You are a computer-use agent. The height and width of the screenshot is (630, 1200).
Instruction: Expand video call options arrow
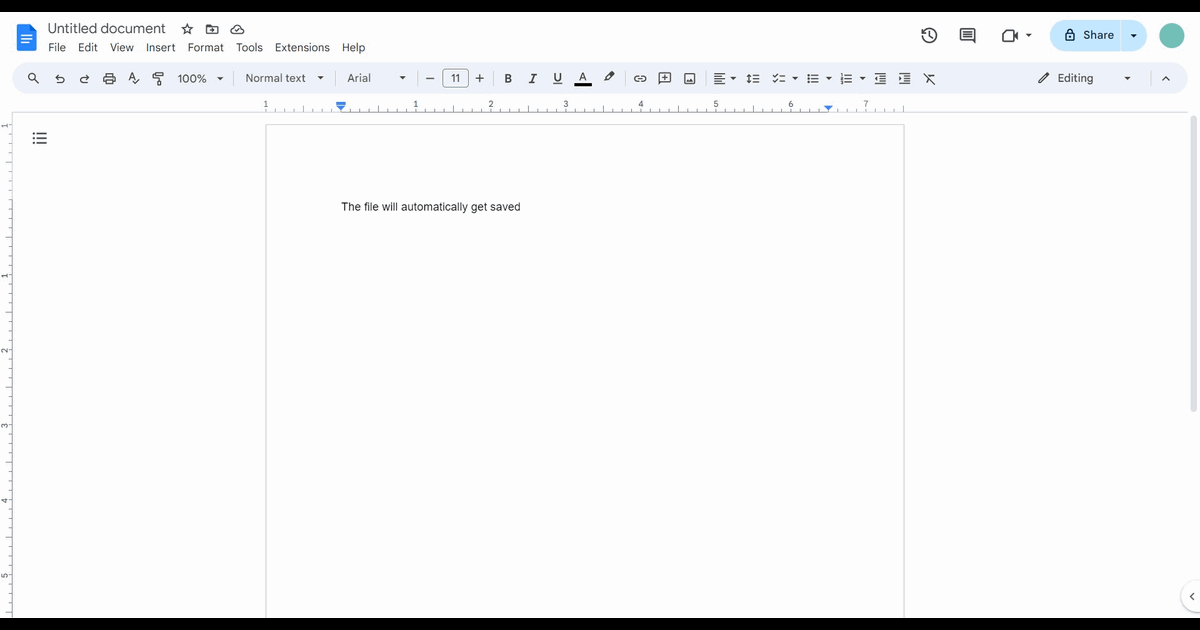pyautogui.click(x=1028, y=36)
